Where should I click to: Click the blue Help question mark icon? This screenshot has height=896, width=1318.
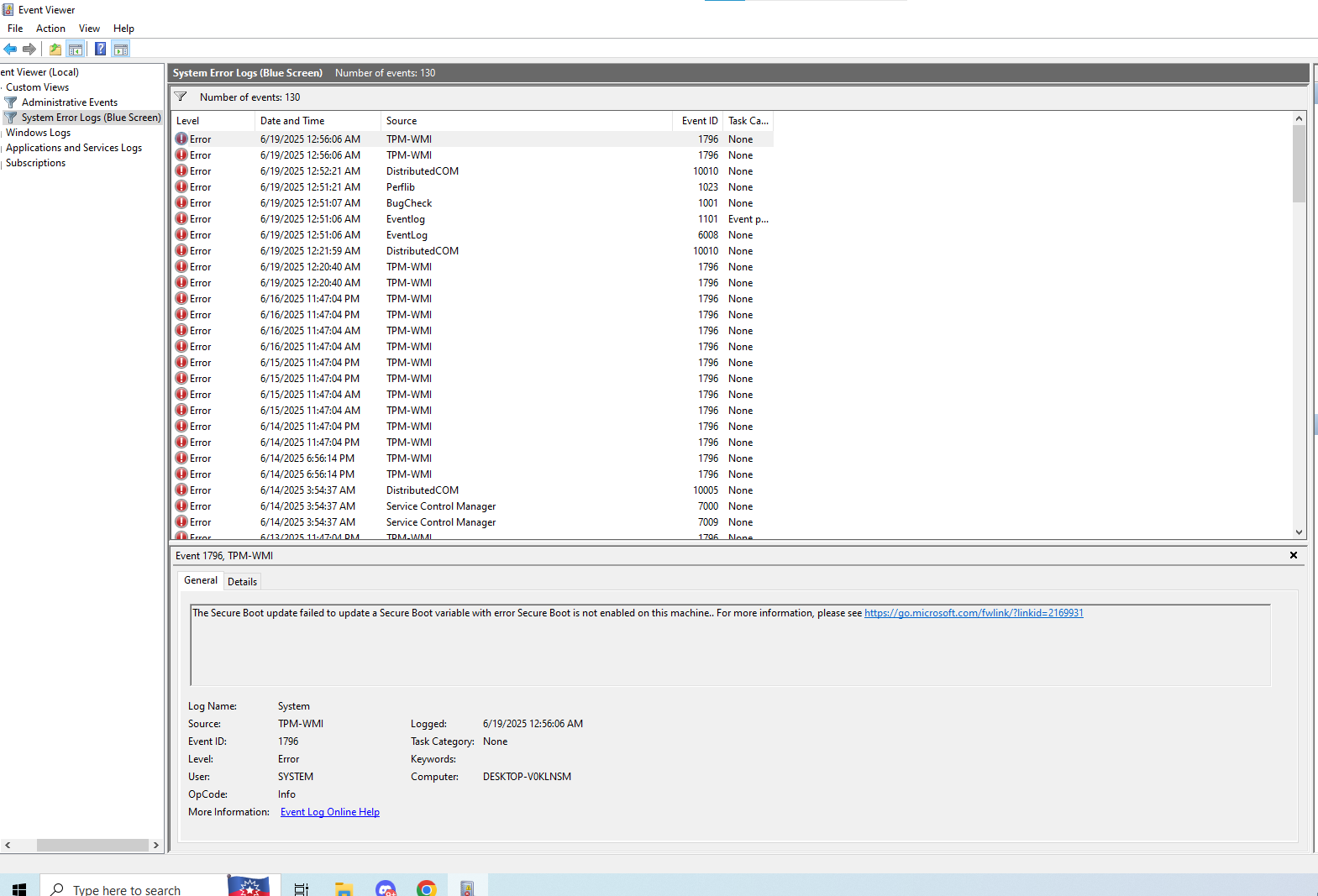[101, 49]
